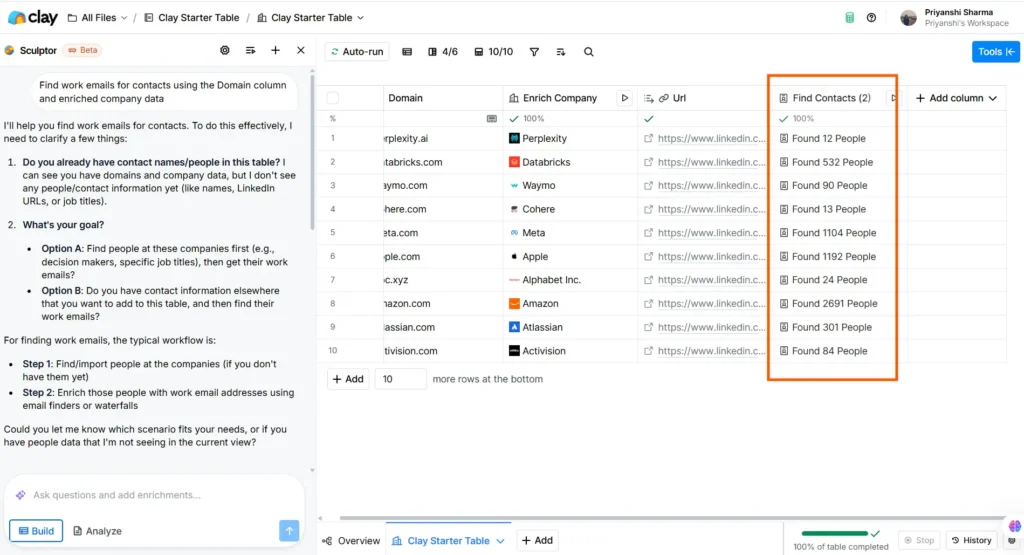1024x555 pixels.
Task: Click the Stop button
Action: 919,540
